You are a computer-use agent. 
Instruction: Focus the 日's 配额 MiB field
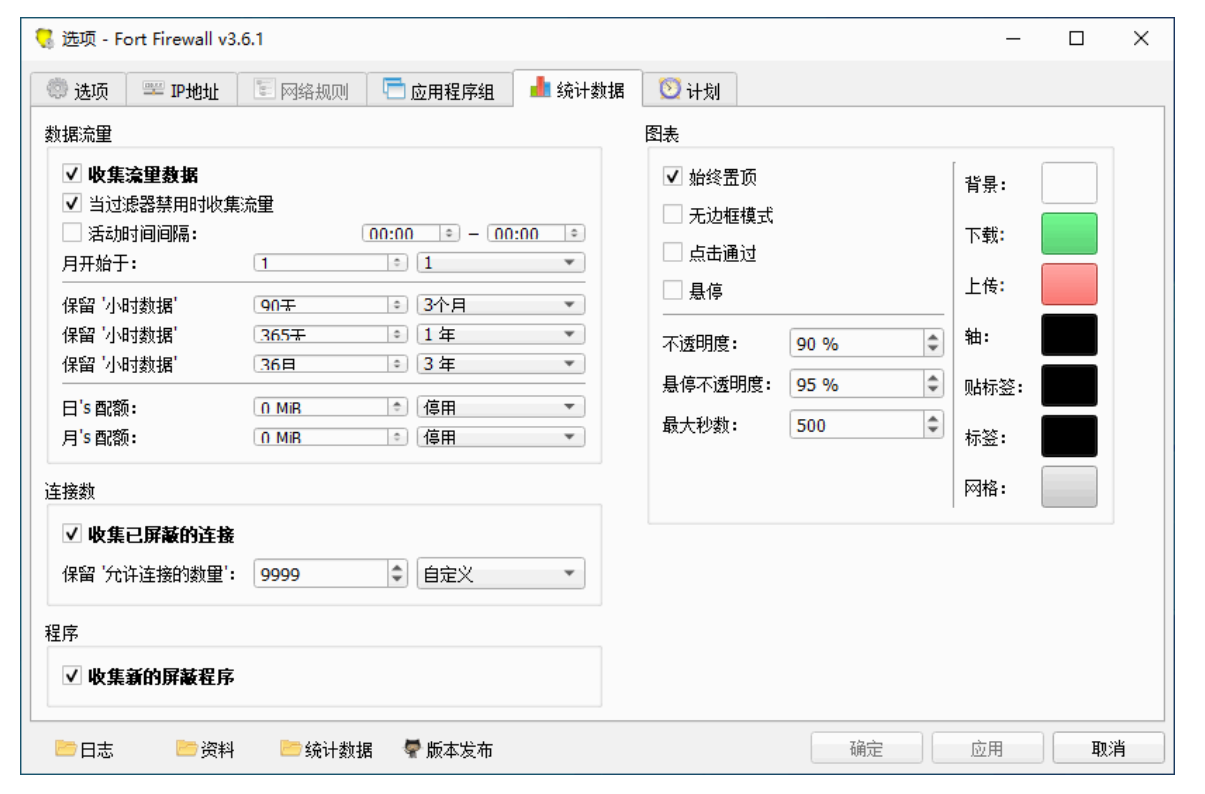pos(331,407)
